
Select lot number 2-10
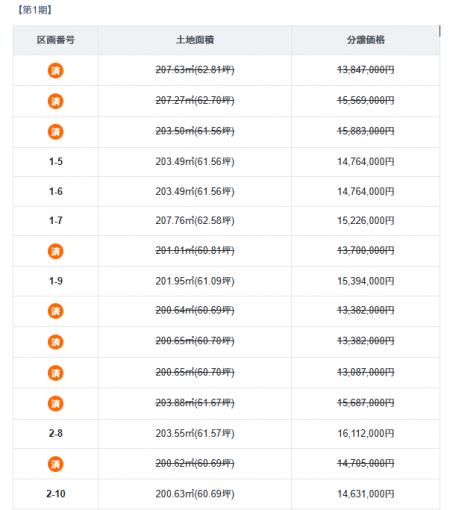click(x=56, y=494)
